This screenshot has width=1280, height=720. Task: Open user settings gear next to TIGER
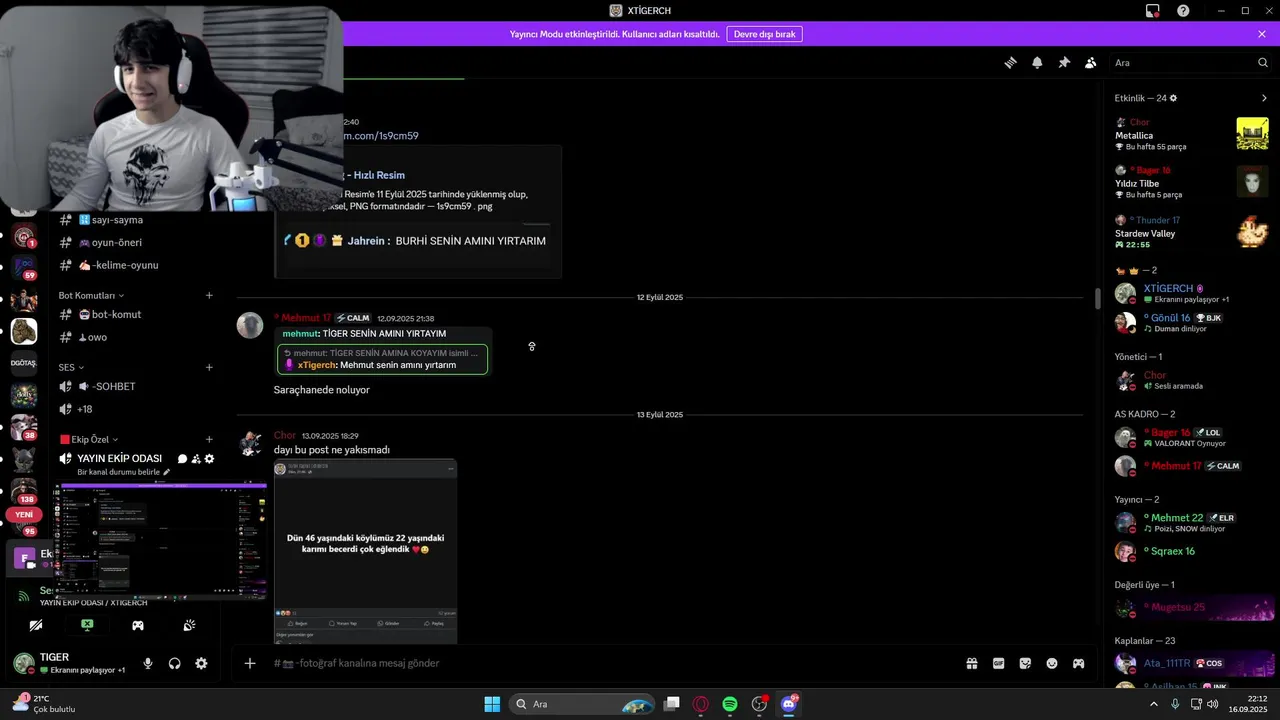point(201,663)
